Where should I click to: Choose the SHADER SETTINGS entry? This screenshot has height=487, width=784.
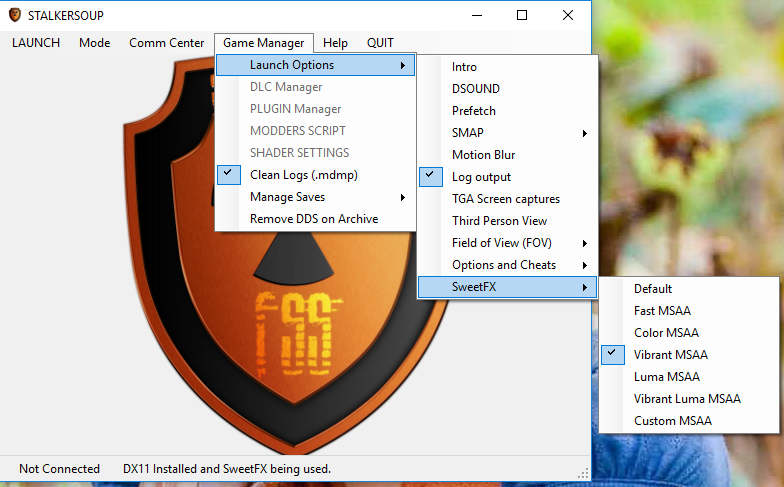pyautogui.click(x=316, y=153)
